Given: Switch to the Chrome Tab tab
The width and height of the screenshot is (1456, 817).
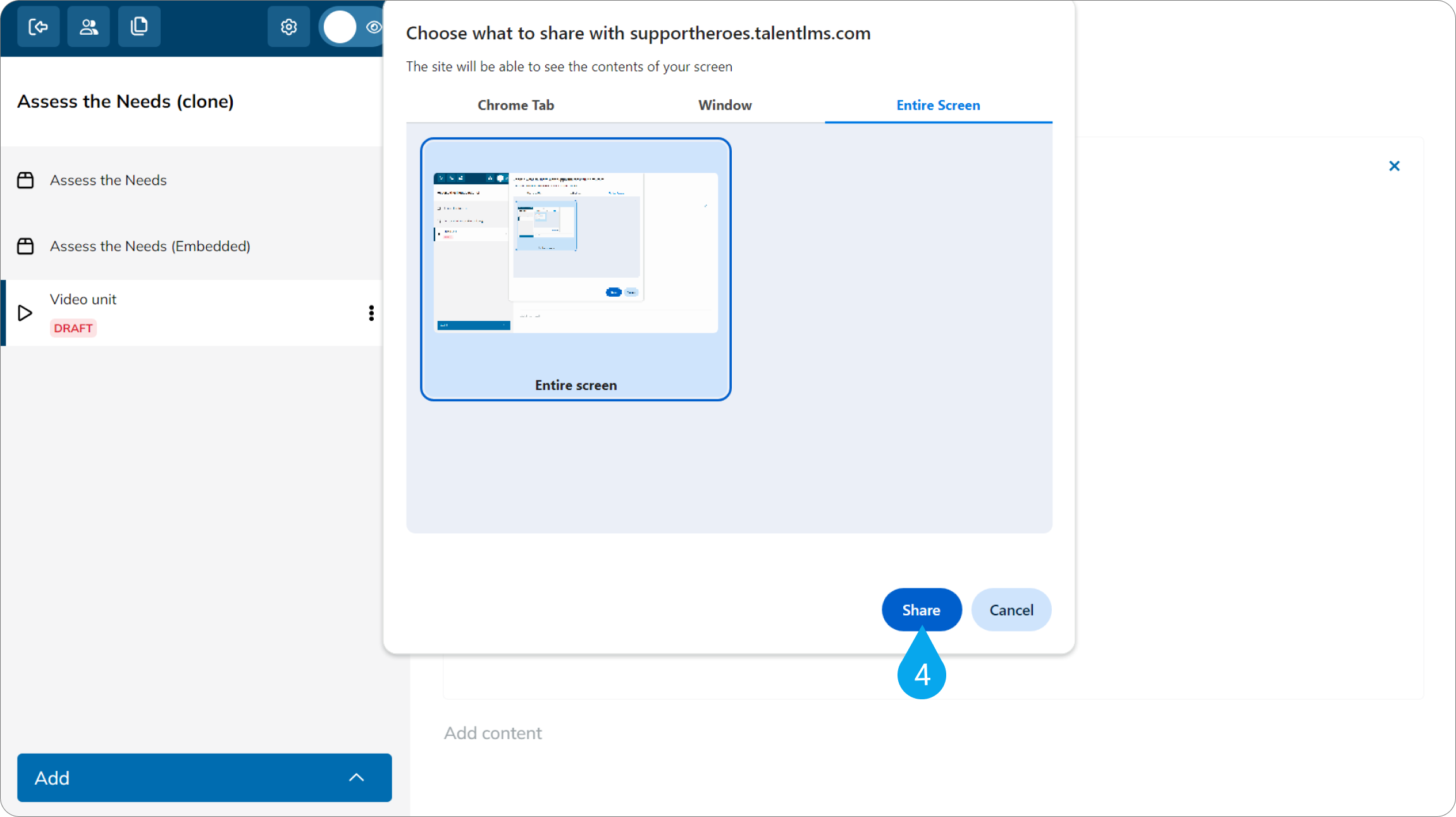Looking at the screenshot, I should coord(515,105).
